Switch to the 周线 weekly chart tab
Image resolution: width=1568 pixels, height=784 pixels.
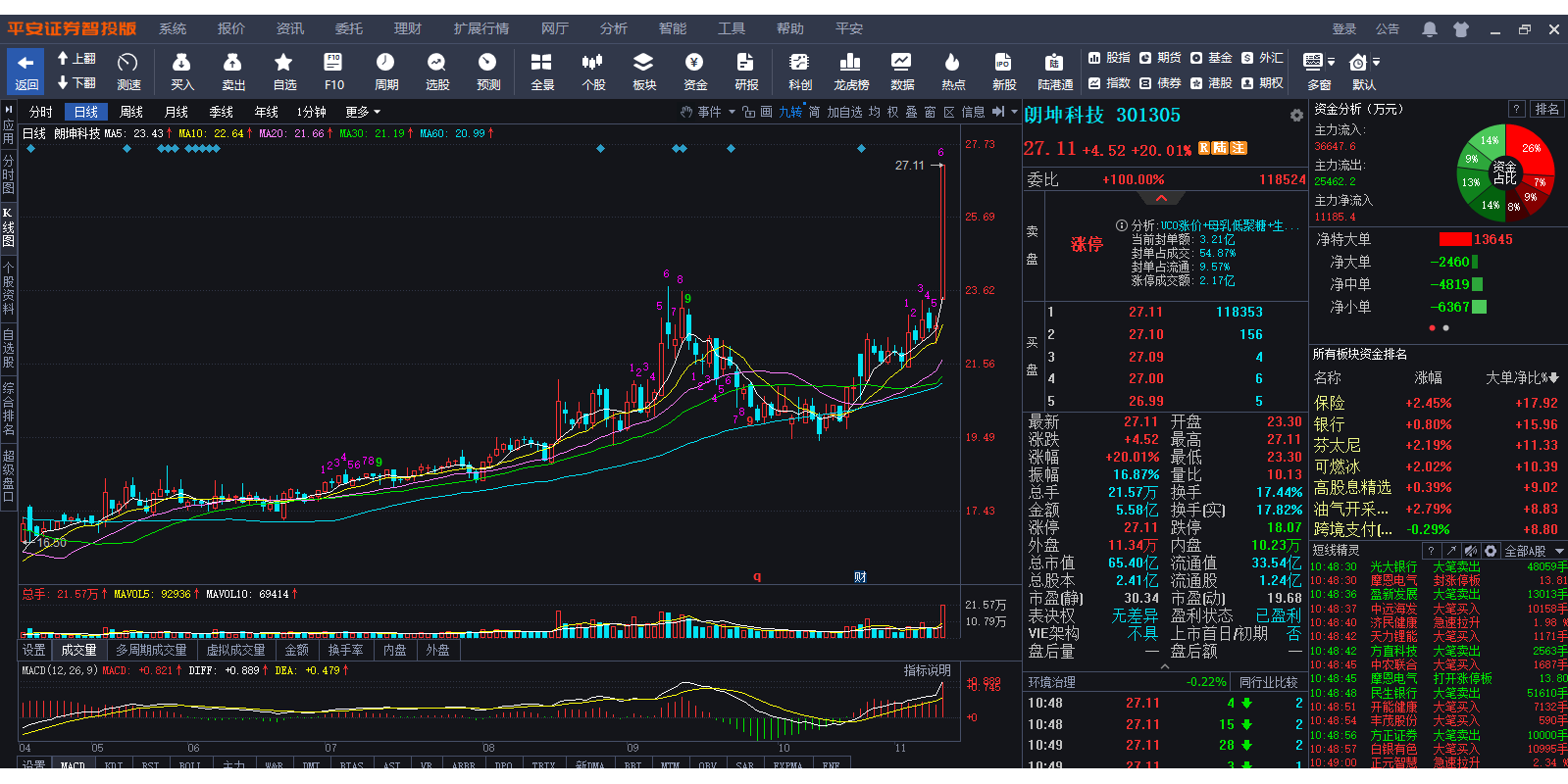coord(131,112)
